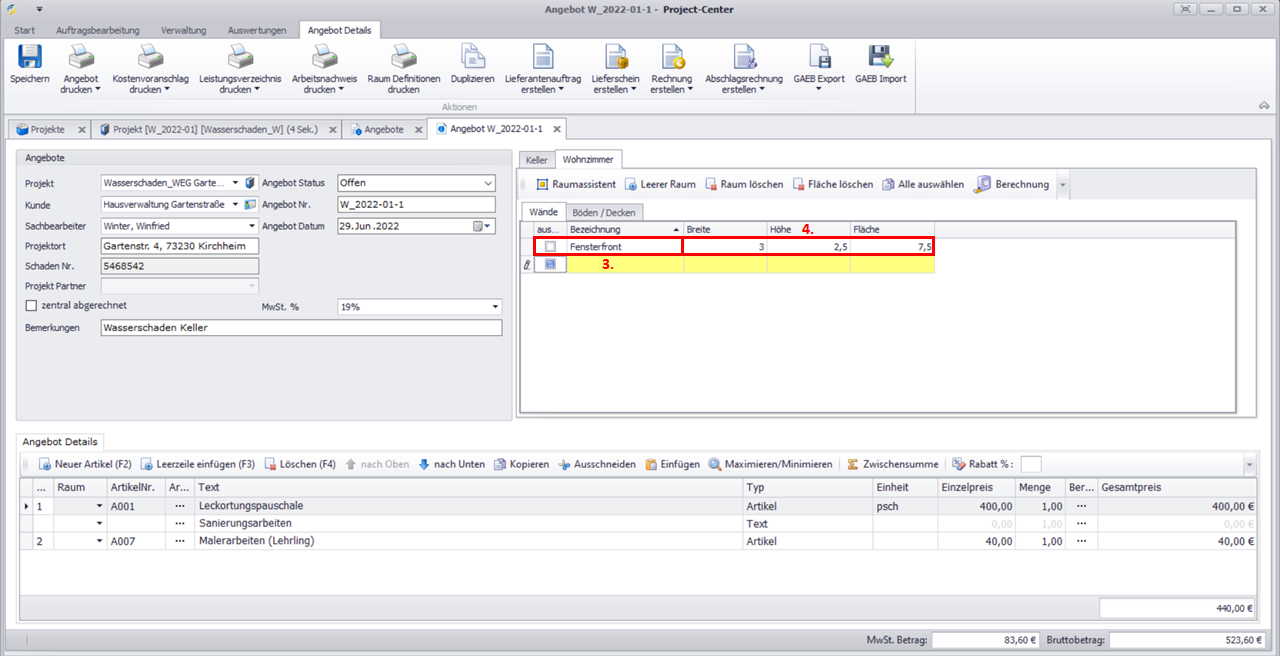
Task: Open the Angebot Status dropdown
Action: coord(488,183)
